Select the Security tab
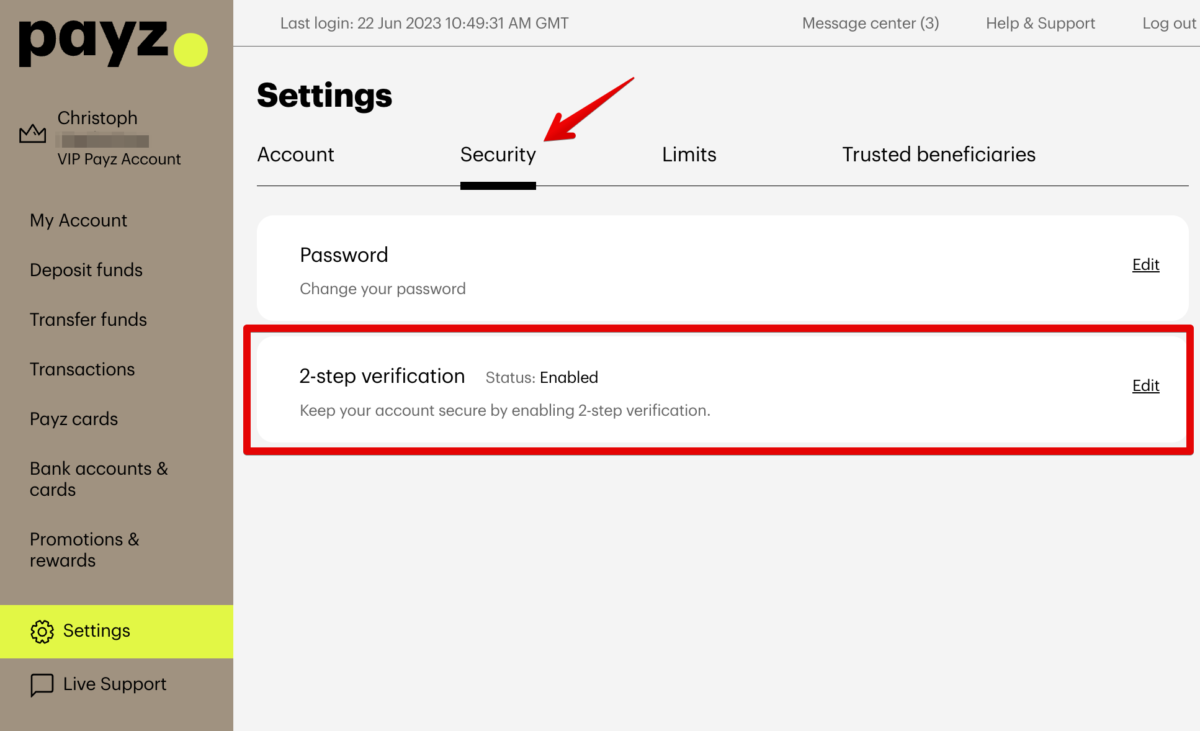The image size is (1200, 731). tap(498, 154)
